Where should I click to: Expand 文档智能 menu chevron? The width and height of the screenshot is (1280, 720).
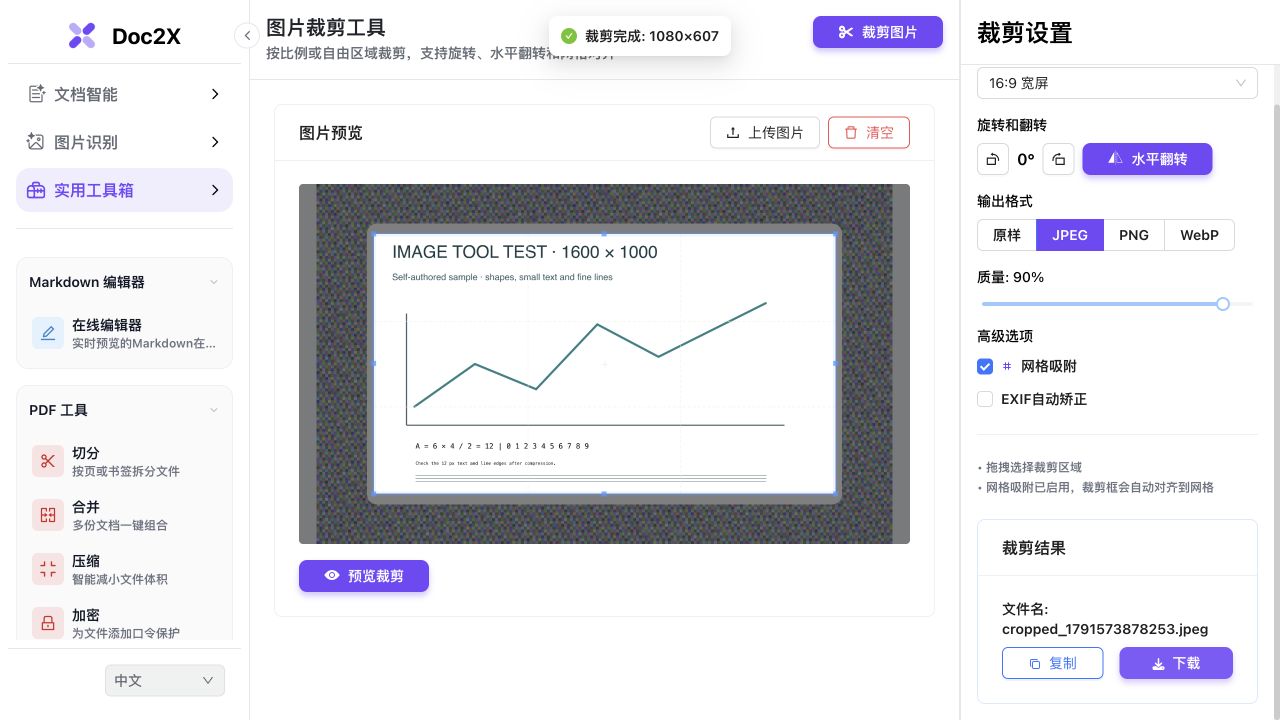click(215, 94)
